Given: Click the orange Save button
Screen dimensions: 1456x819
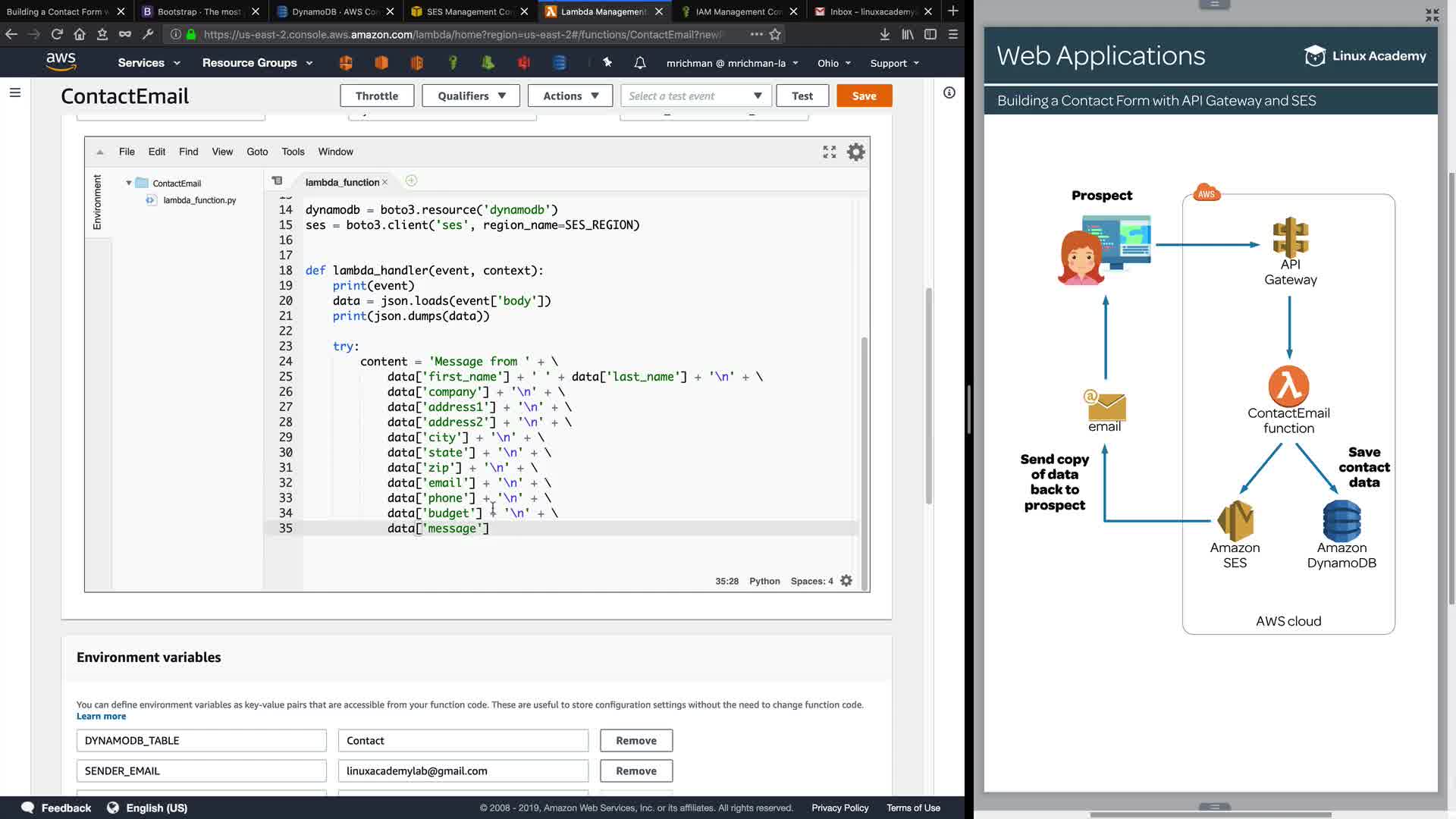Looking at the screenshot, I should (864, 96).
